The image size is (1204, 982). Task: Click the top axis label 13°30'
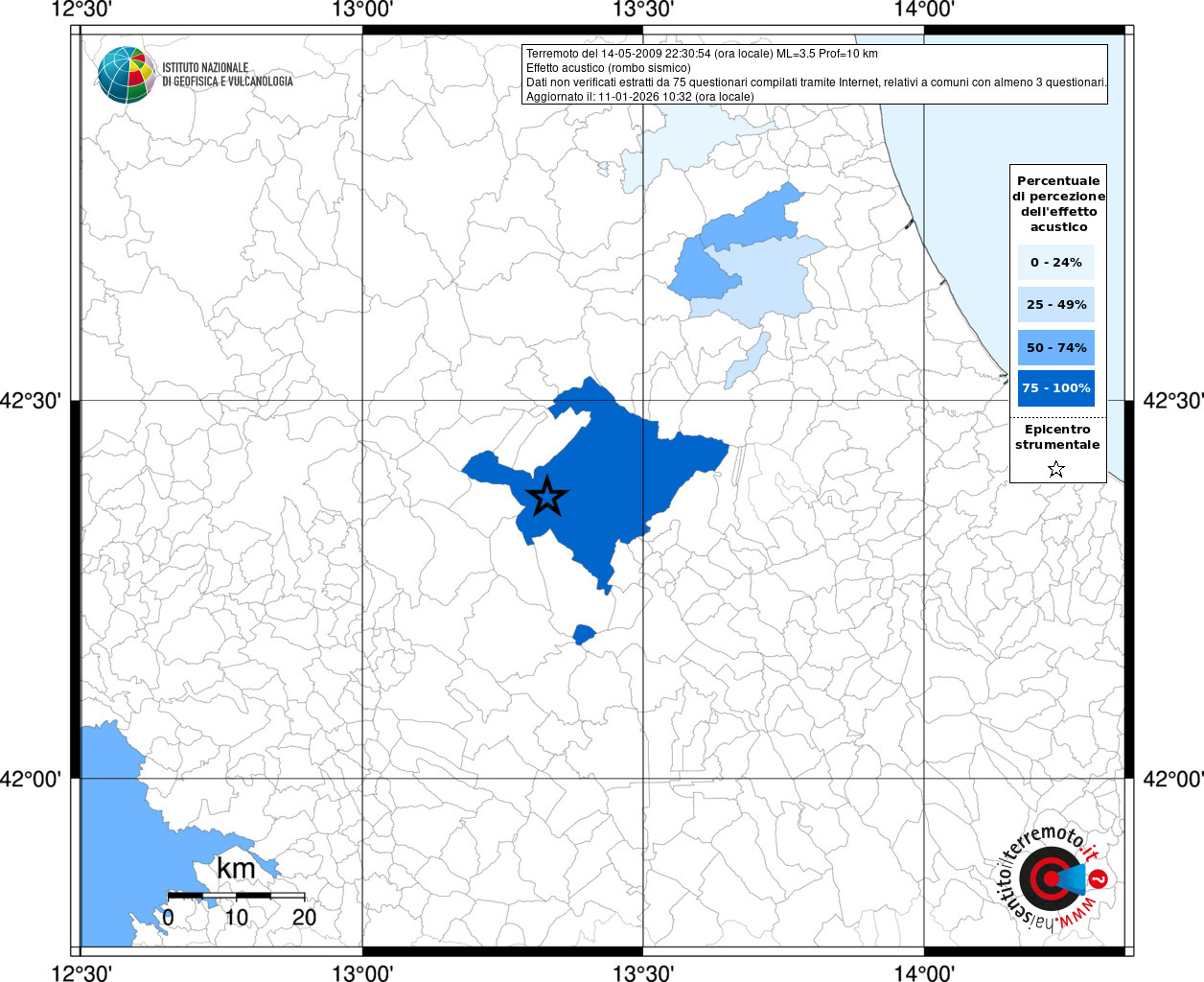[x=643, y=10]
